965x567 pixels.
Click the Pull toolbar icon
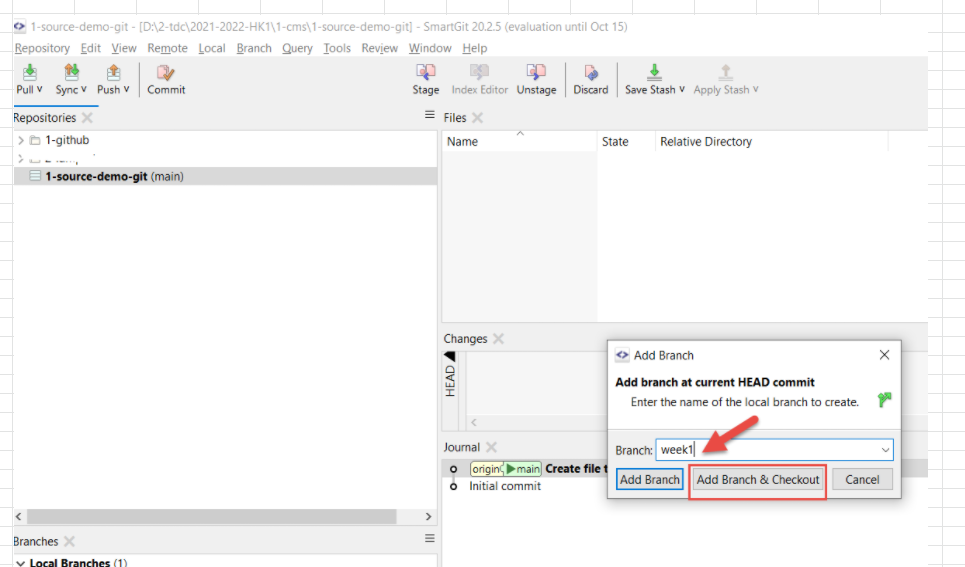tap(29, 73)
